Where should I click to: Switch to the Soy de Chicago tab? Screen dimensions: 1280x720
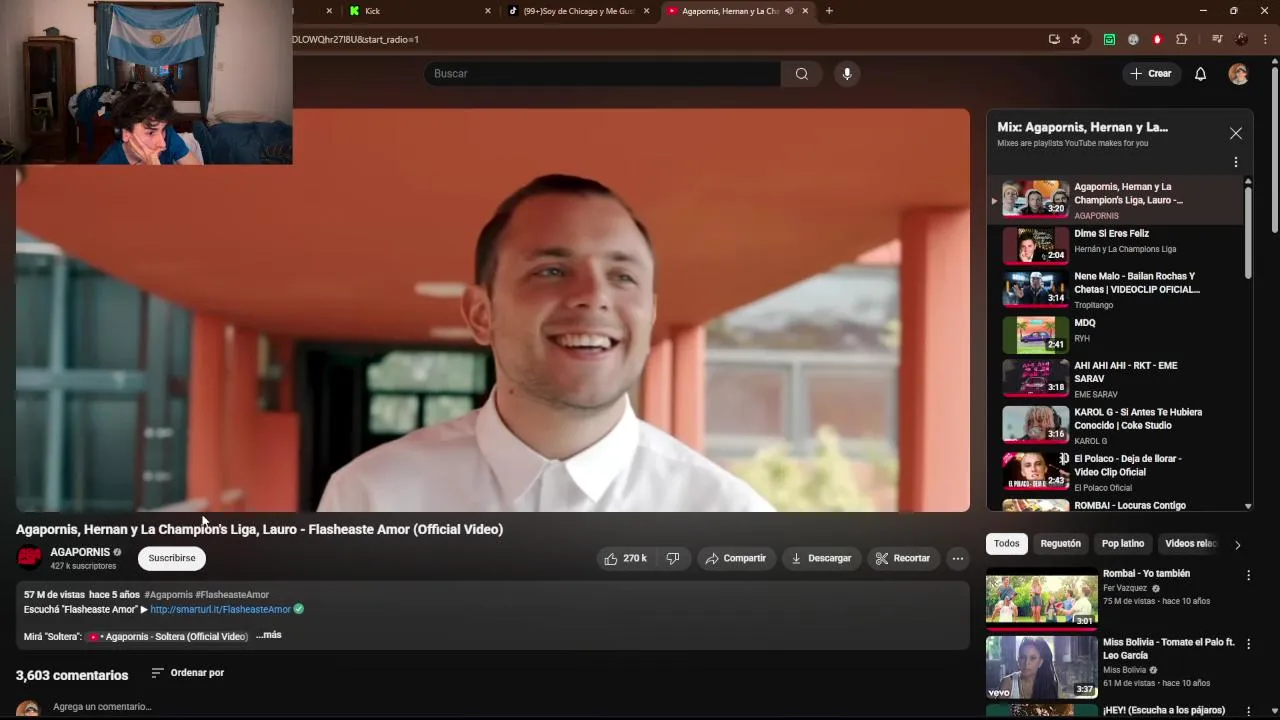(x=580, y=11)
